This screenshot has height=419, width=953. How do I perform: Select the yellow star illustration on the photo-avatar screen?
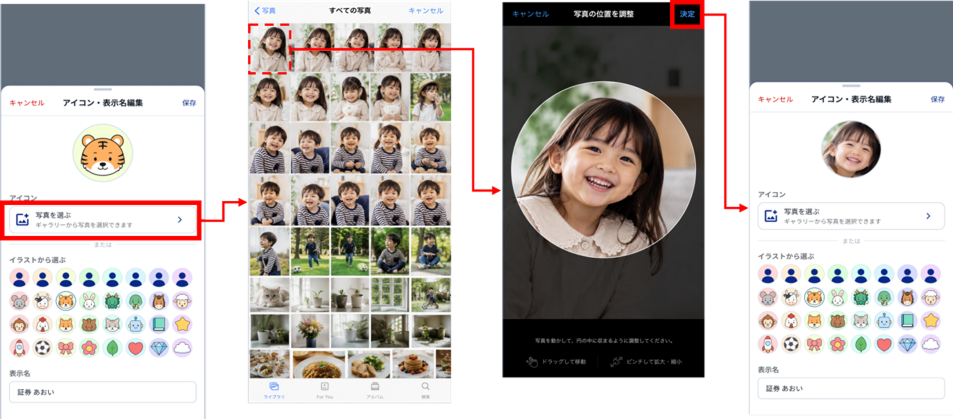[x=931, y=320]
